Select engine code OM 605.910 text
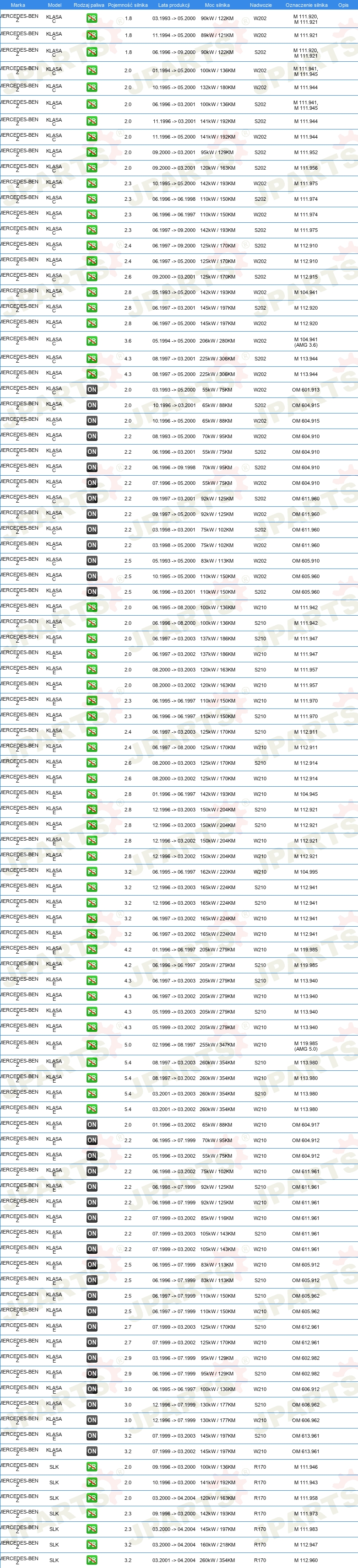Viewport: 358px width, 1568px height. pyautogui.click(x=306, y=561)
